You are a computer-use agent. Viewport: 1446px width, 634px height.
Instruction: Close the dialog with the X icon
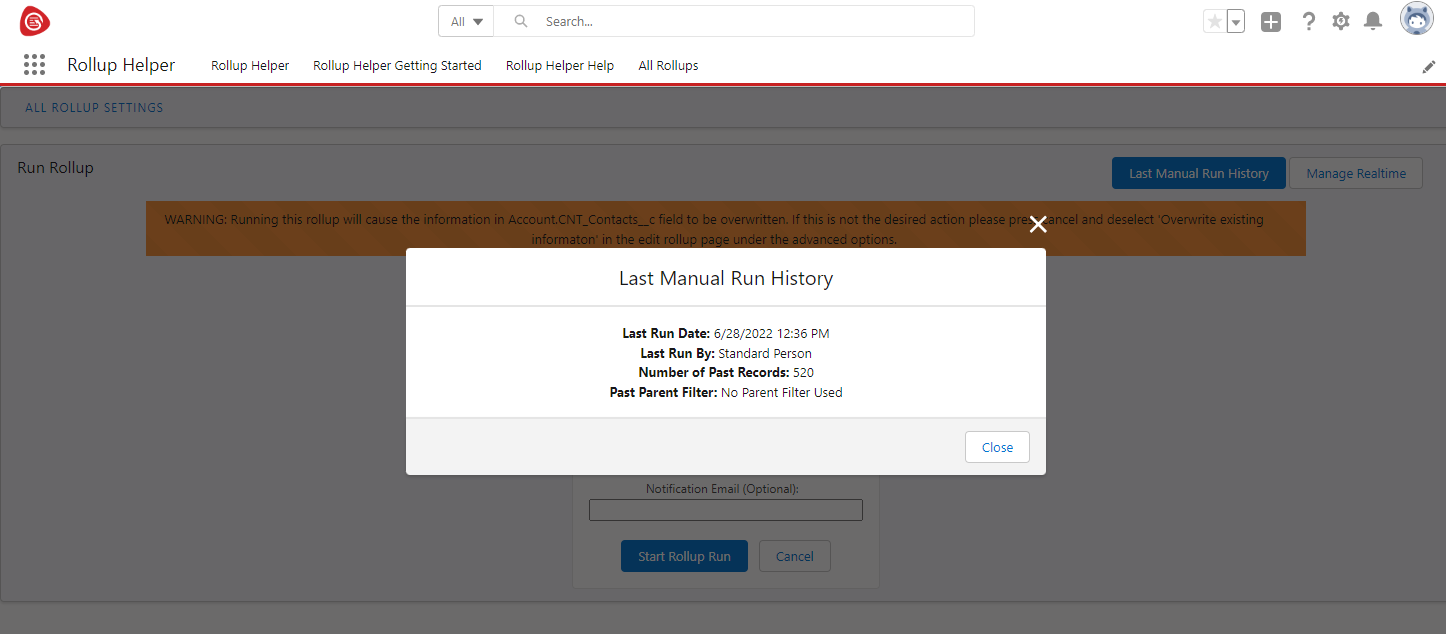pyautogui.click(x=1038, y=224)
